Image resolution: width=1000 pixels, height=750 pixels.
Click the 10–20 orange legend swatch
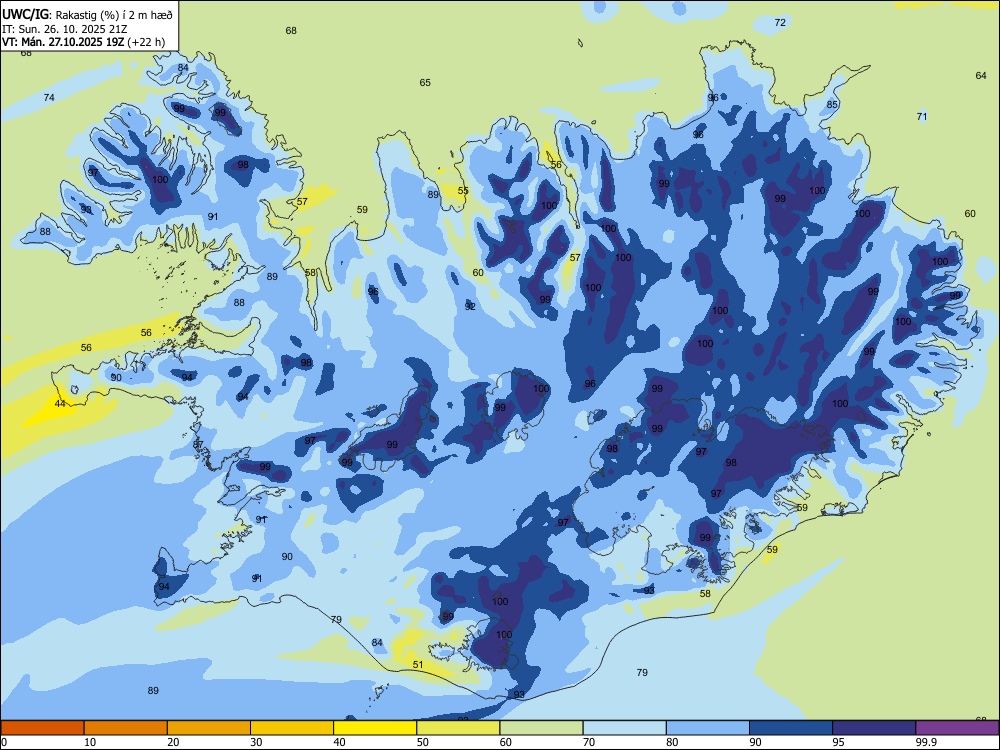[126, 728]
